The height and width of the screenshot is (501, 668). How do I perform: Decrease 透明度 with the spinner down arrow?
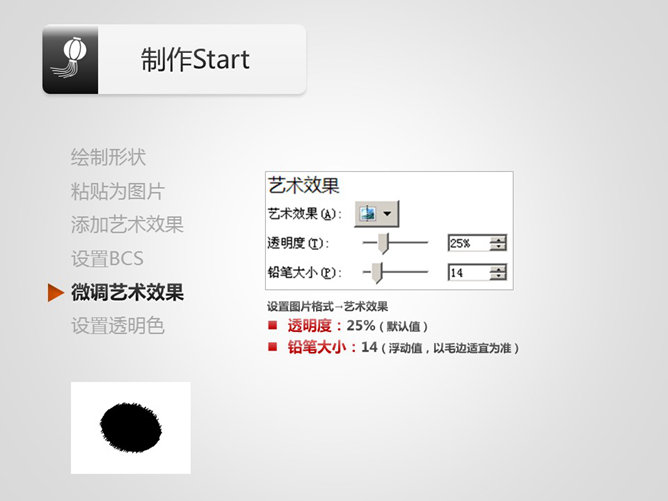(498, 247)
